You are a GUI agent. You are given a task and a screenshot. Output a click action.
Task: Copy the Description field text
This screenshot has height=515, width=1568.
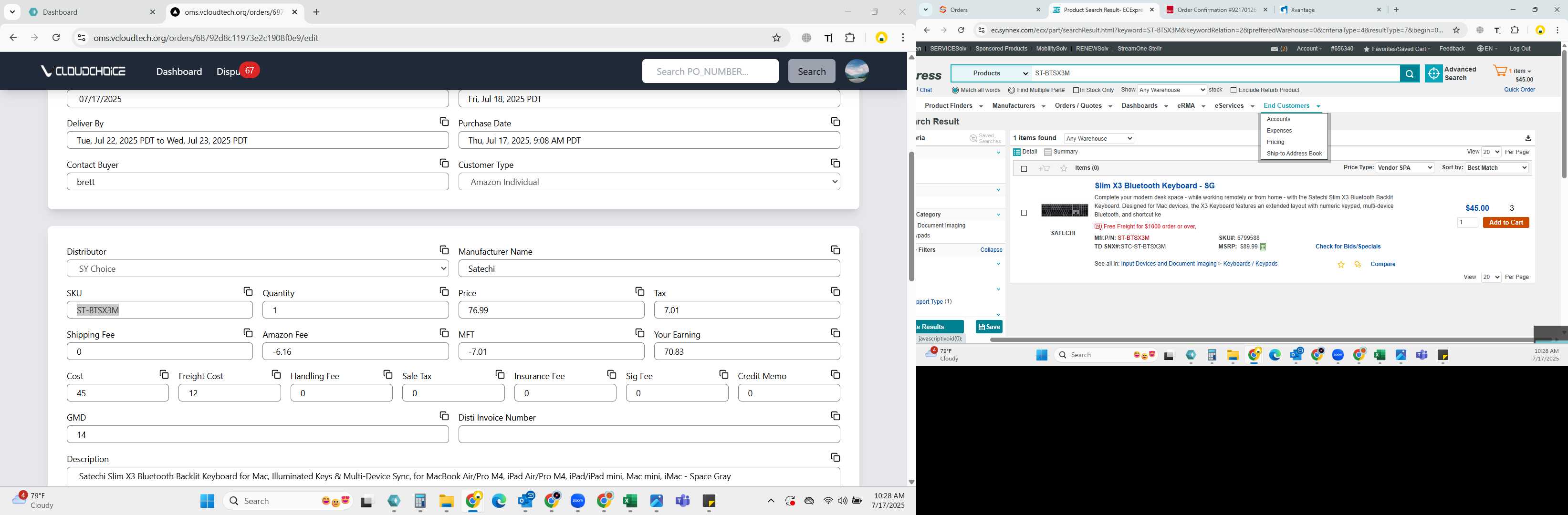835,458
